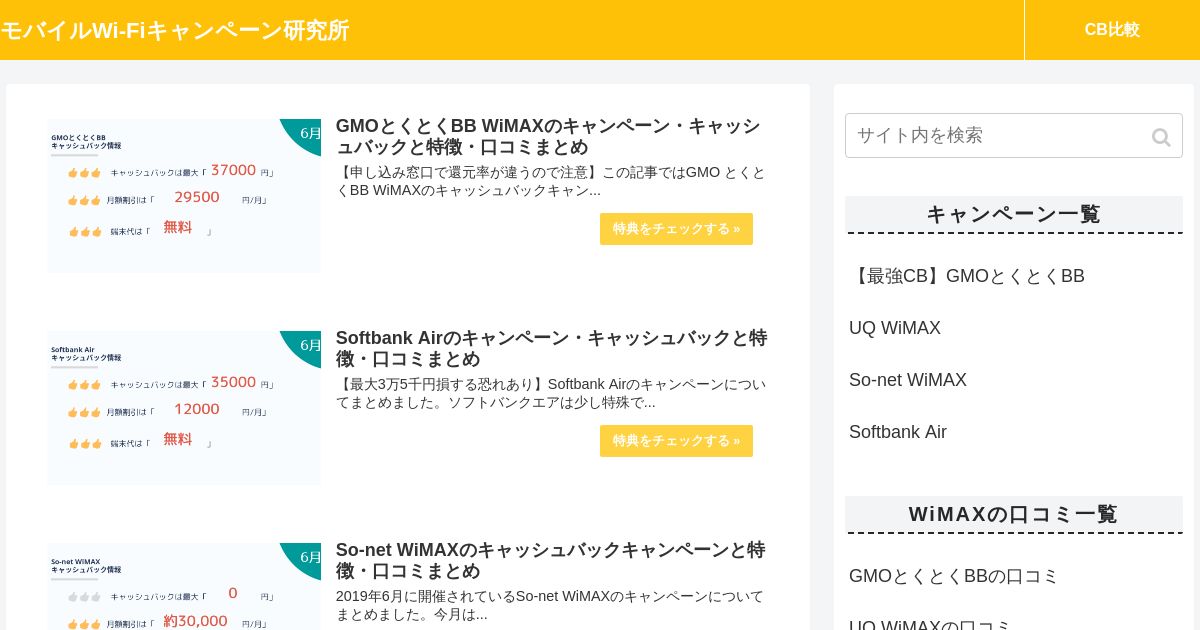The image size is (1200, 630).
Task: Select 【最強CB】GMOとくとくBB in campaign list
Action: pyautogui.click(x=967, y=276)
